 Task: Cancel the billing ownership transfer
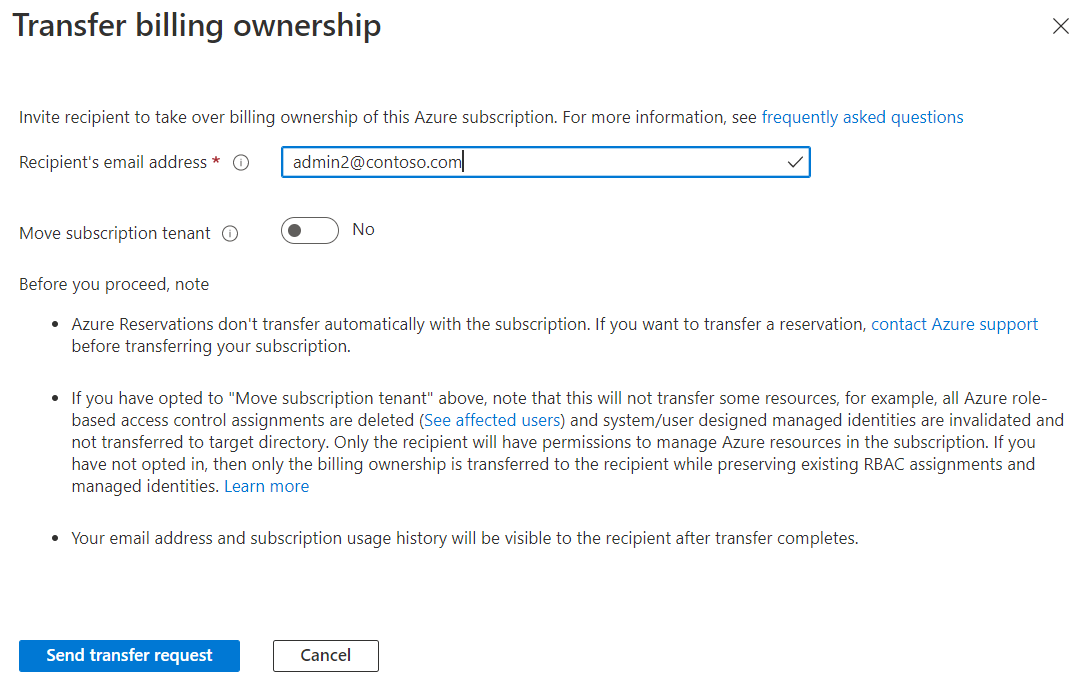[325, 656]
